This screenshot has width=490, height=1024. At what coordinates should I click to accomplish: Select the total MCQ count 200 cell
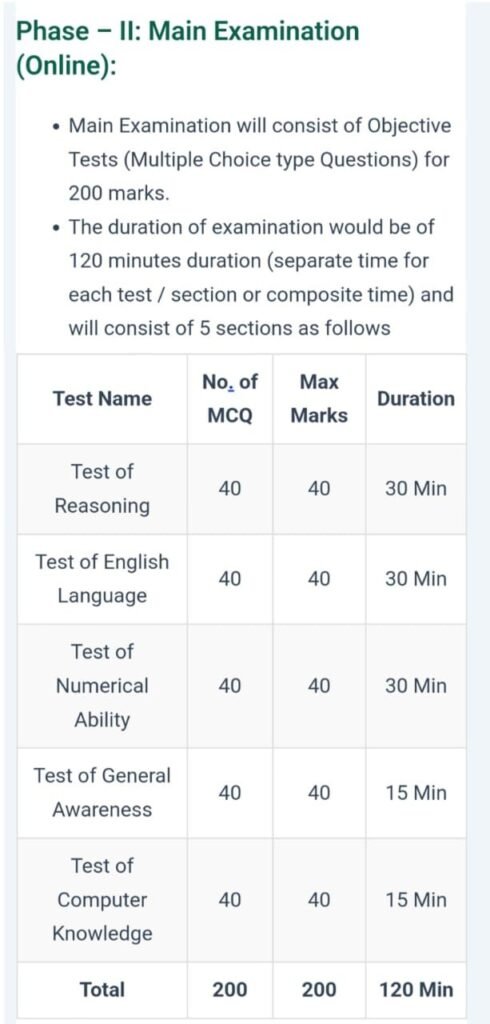(x=230, y=989)
